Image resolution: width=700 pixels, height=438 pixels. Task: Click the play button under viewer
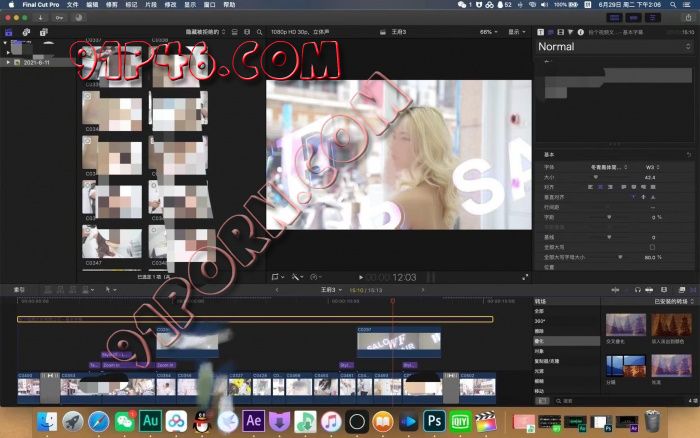click(361, 277)
